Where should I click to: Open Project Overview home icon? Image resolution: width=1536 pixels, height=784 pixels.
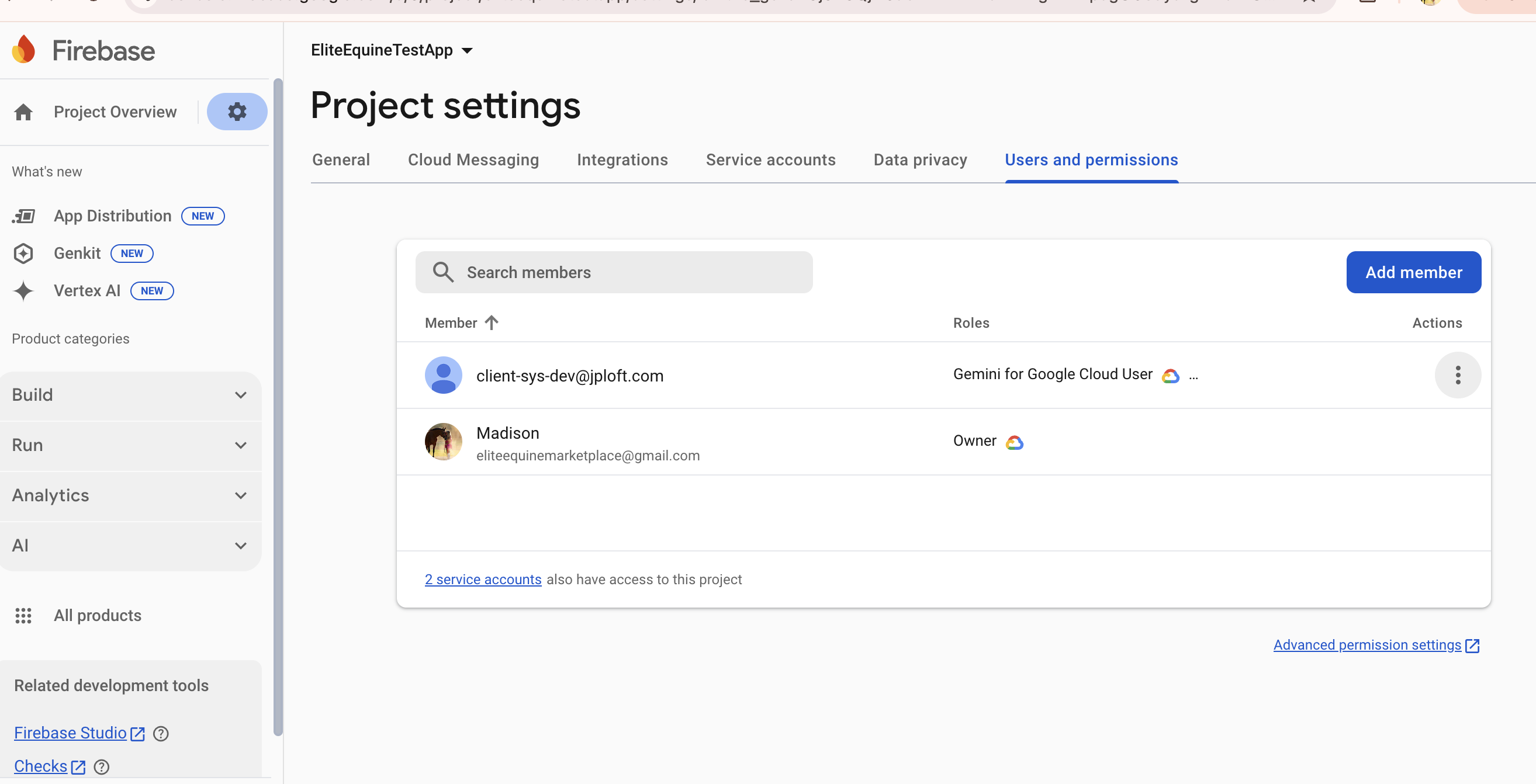[23, 112]
